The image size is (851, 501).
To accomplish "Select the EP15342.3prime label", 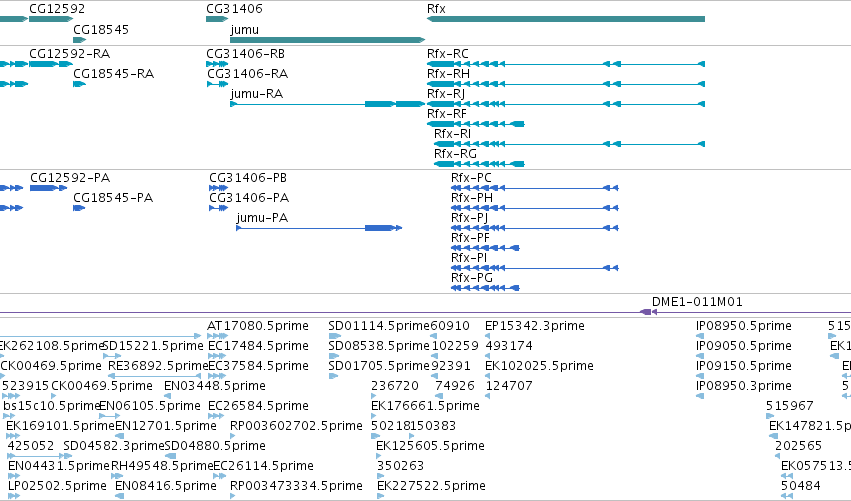I will [535, 326].
